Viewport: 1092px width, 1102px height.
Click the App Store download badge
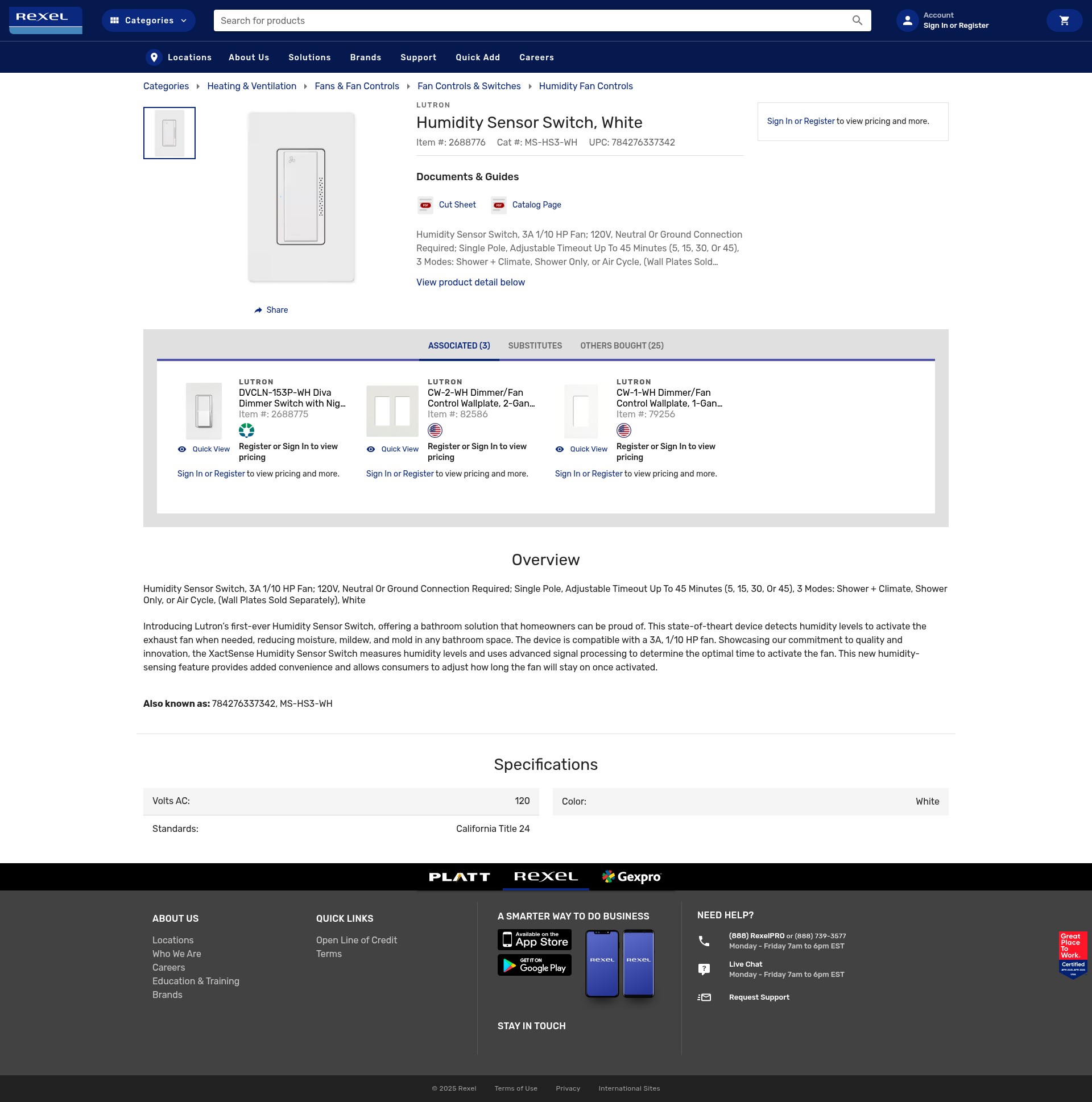535,940
